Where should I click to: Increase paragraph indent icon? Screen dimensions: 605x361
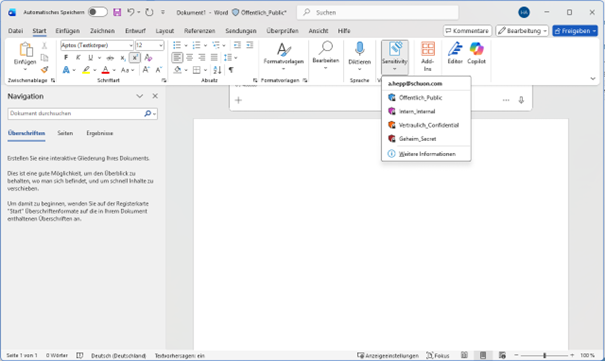250,46
